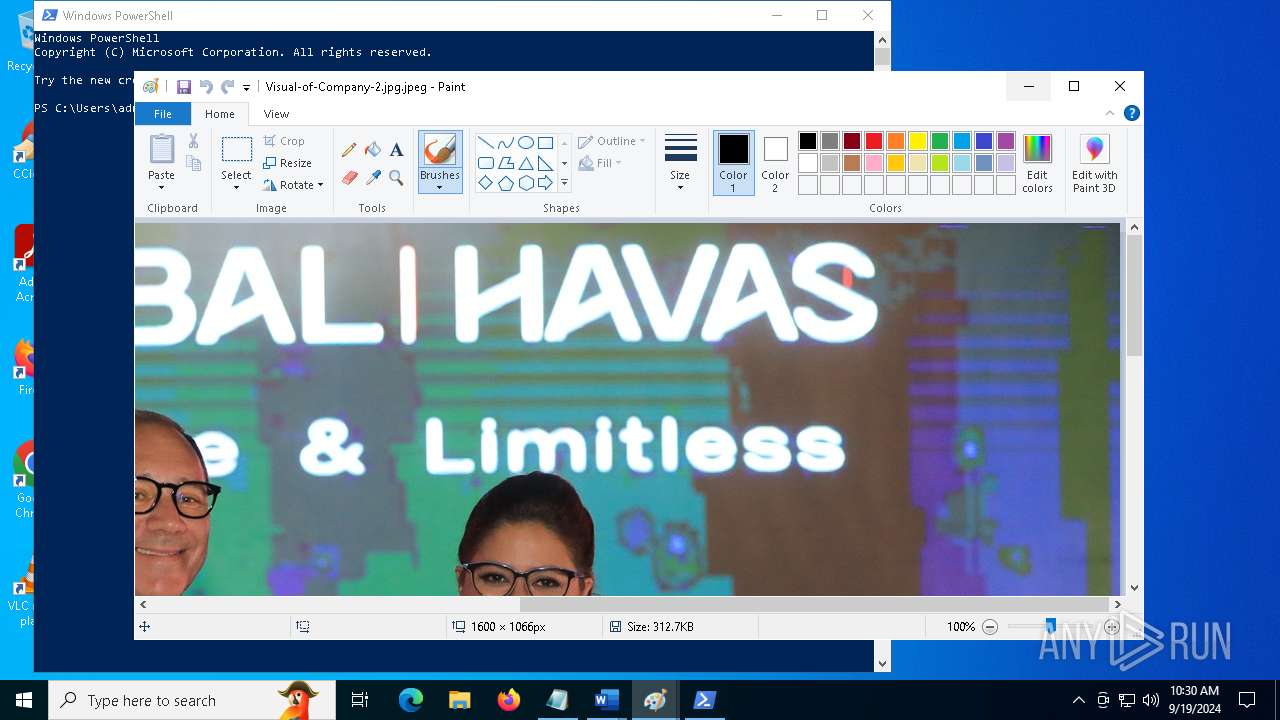This screenshot has height=720, width=1280.
Task: Select the Text tool
Action: pyautogui.click(x=396, y=150)
